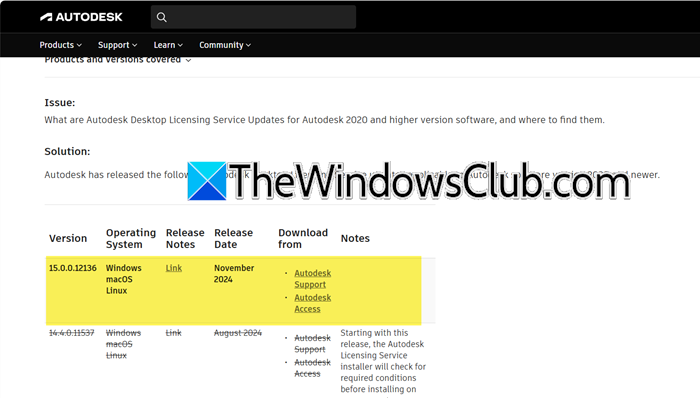This screenshot has height=398, width=700.
Task: Click version number 14.4.0.11537
Action: click(71, 333)
